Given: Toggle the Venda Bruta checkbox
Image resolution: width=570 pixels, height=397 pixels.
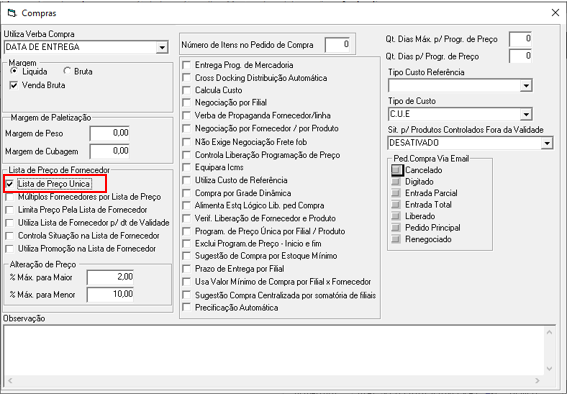Looking at the screenshot, I should click(x=14, y=85).
